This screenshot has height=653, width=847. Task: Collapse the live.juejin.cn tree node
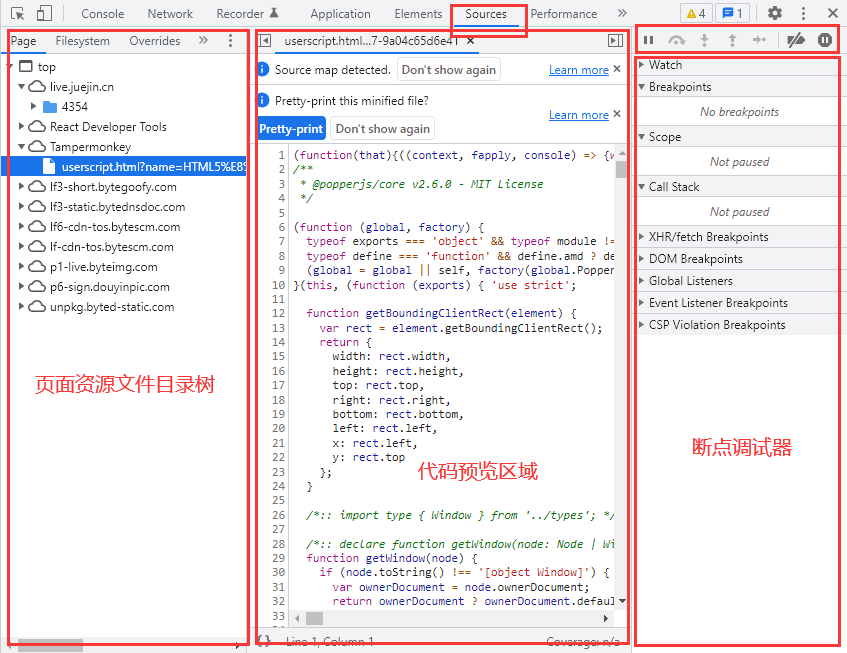tap(22, 86)
